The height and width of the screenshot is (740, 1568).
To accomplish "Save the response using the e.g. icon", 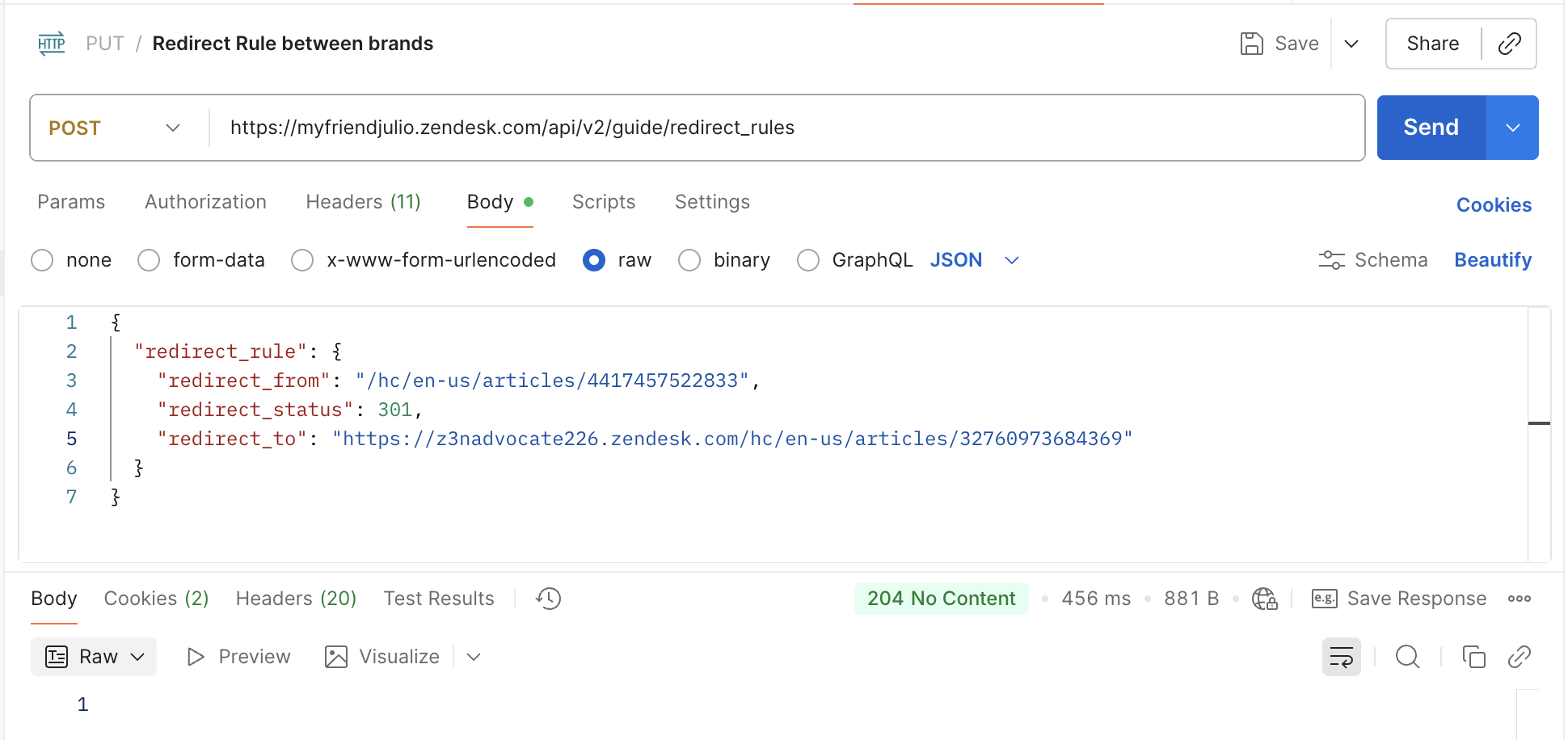I will (x=1324, y=599).
